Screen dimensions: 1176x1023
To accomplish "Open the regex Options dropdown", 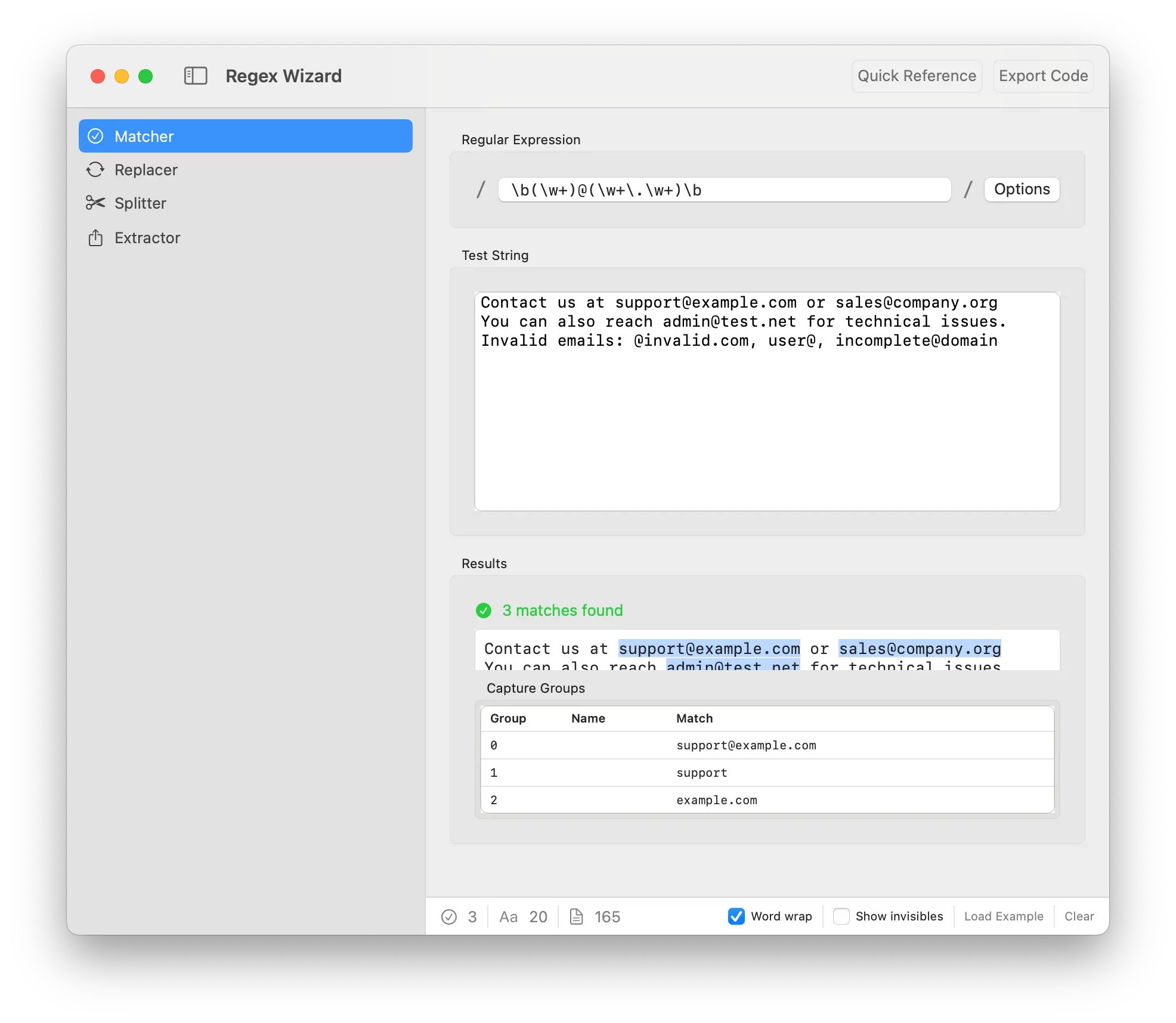I will [1022, 190].
